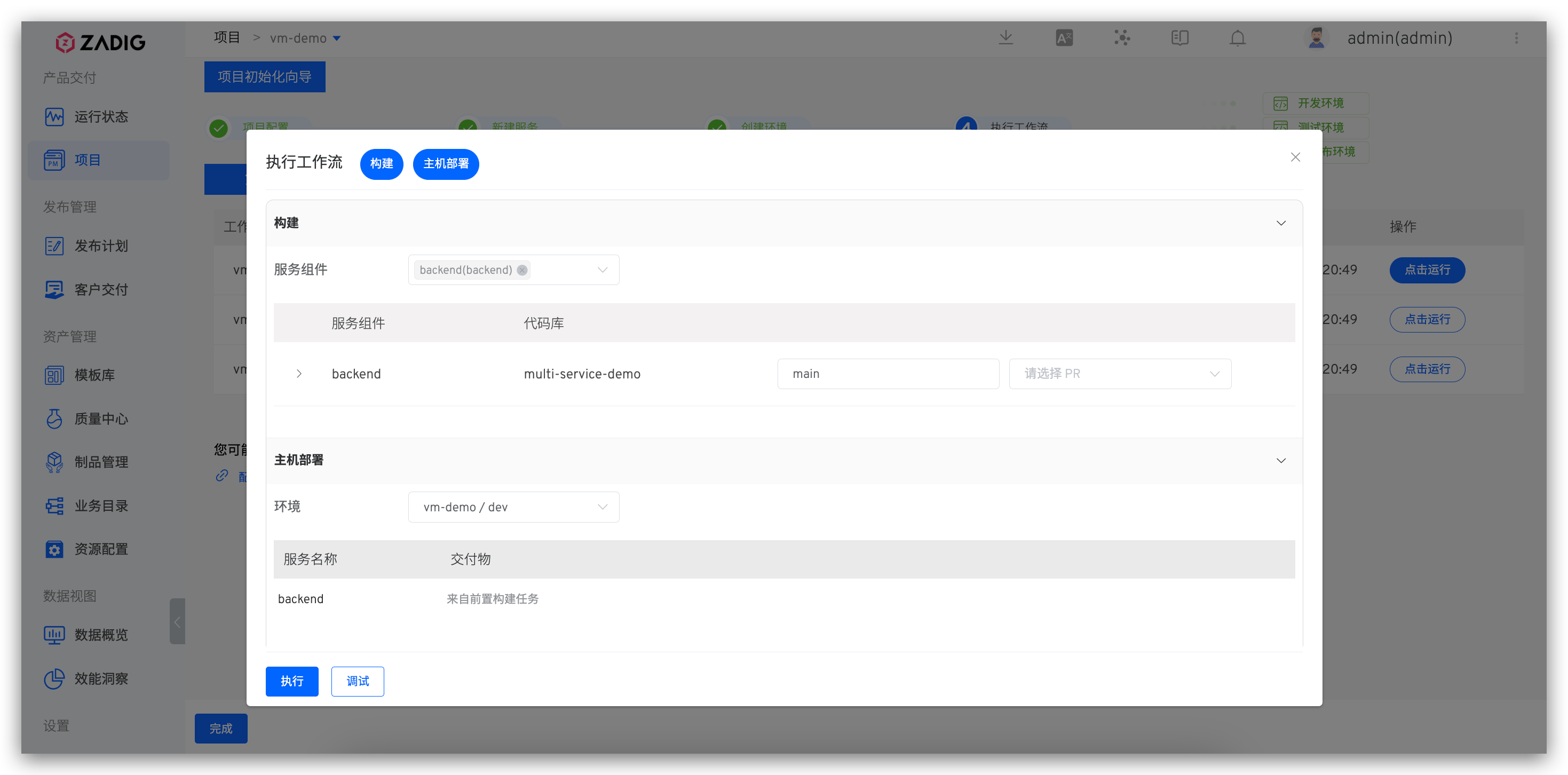Image resolution: width=1568 pixels, height=775 pixels.
Task: Open 质量中心 in the sidebar
Action: [100, 419]
